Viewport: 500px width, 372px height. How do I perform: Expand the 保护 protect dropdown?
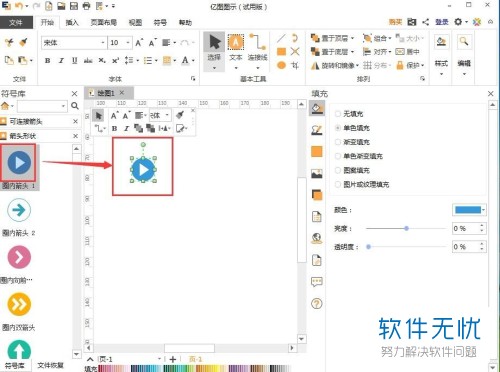pyautogui.click(x=422, y=65)
